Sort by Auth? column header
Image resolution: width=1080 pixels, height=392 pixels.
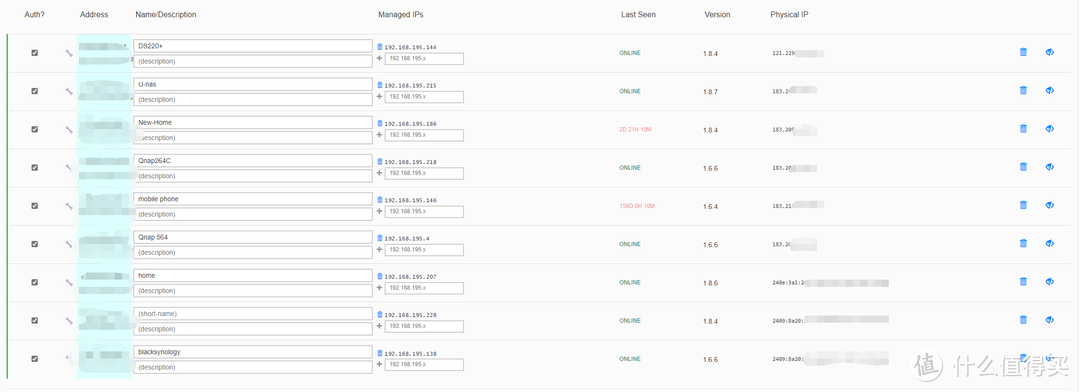coord(34,14)
